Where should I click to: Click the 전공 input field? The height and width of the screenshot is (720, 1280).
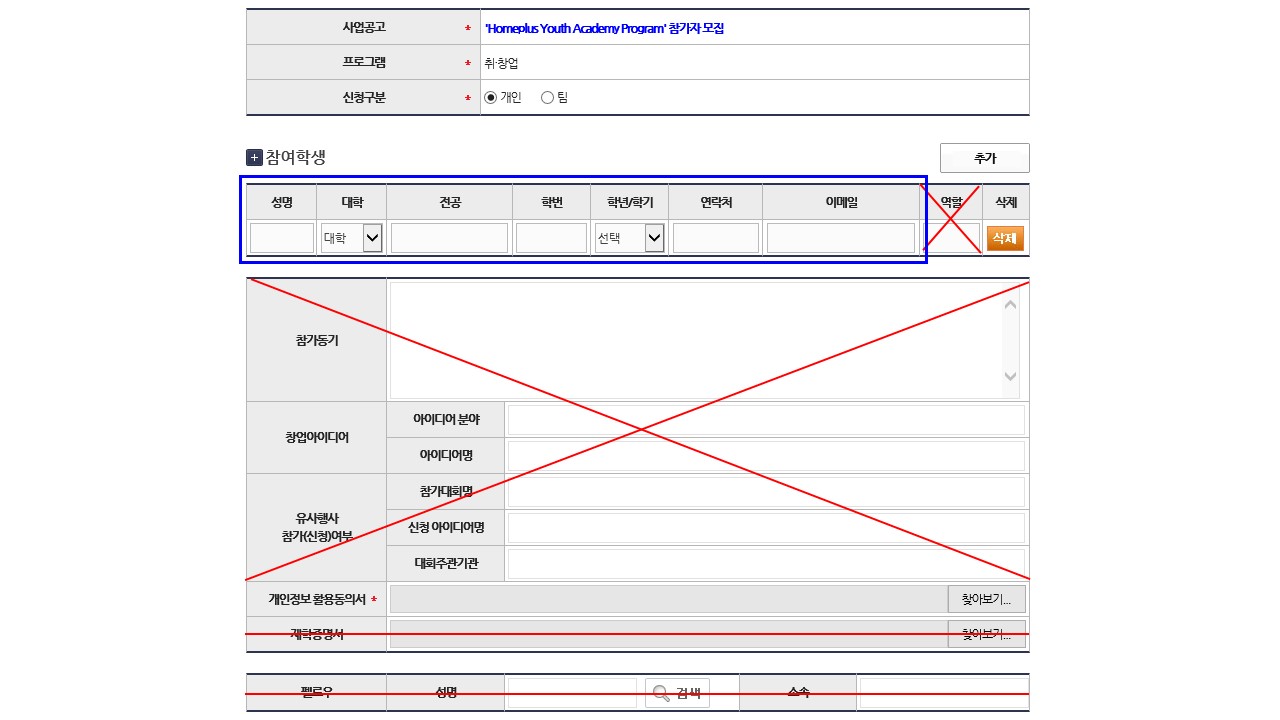(449, 238)
